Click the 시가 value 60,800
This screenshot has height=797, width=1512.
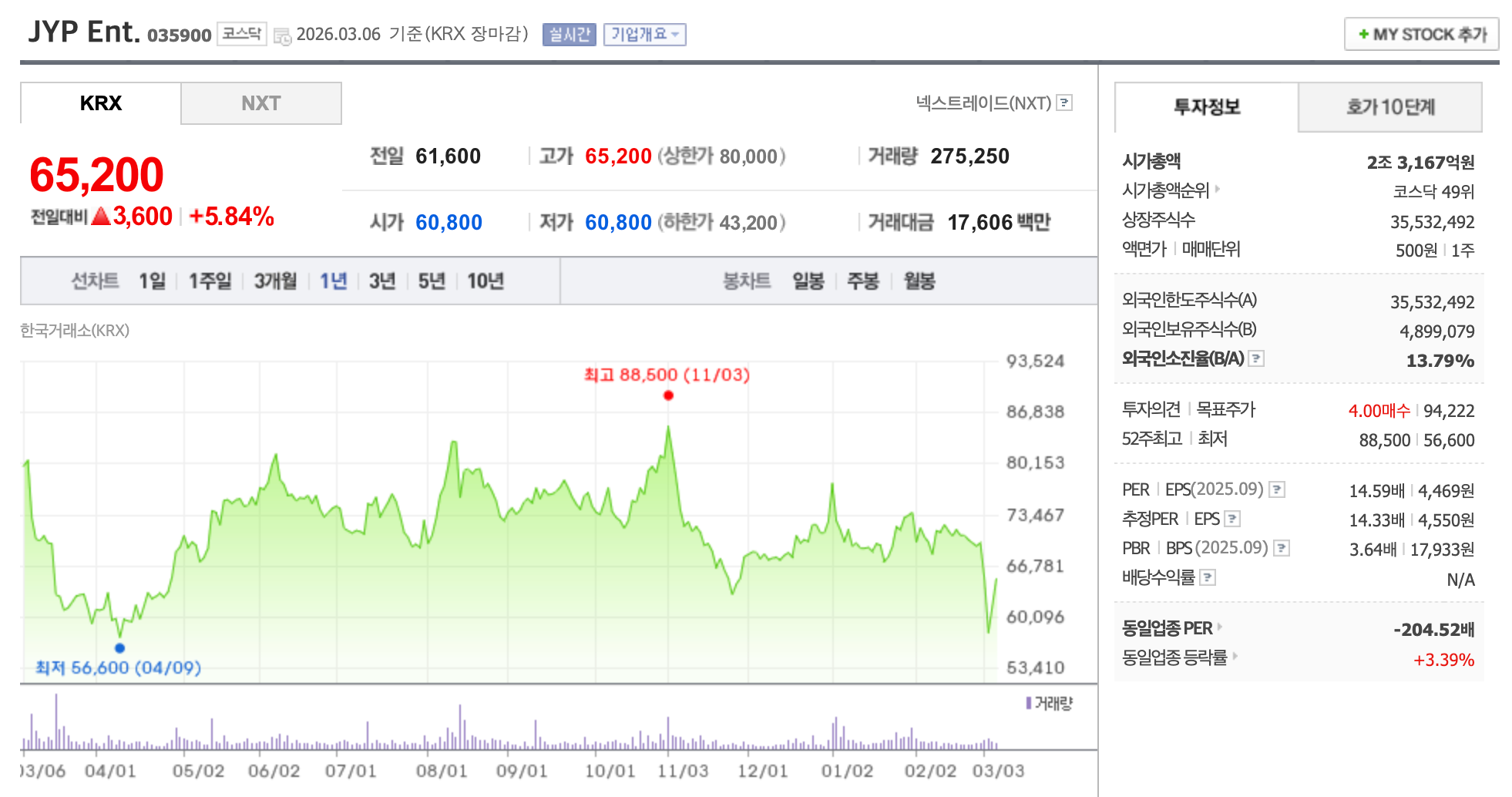point(449,223)
